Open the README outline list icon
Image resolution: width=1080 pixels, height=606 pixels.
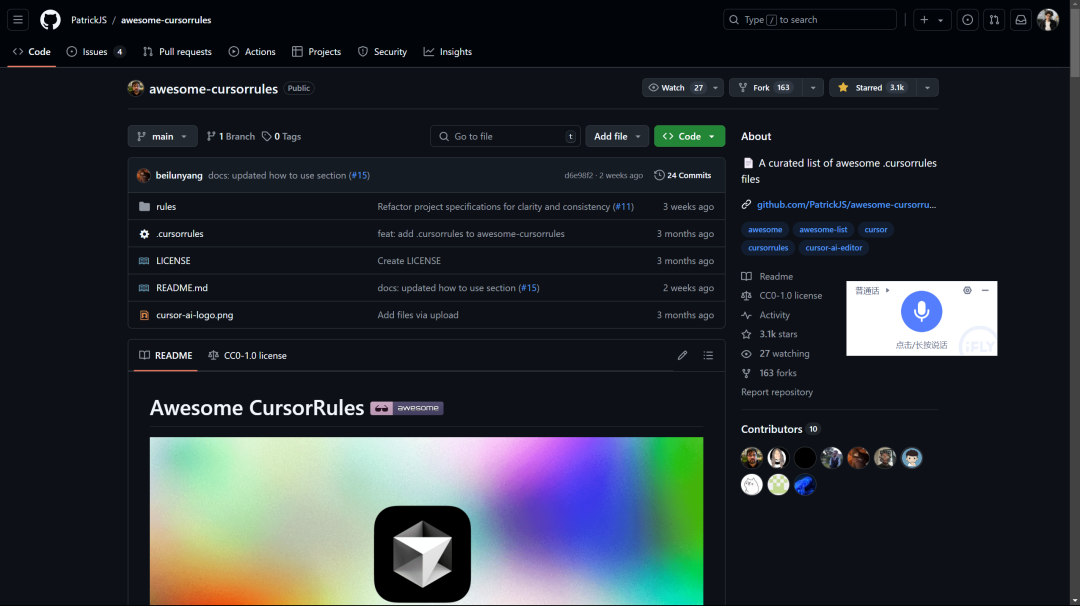(708, 355)
